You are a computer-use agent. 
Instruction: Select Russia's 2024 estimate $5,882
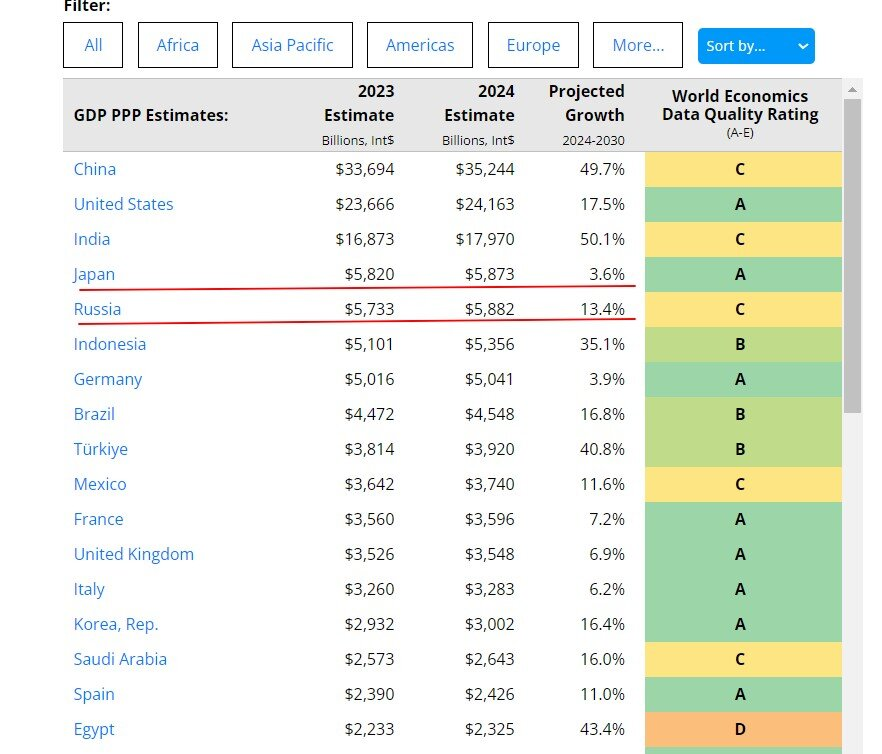click(x=489, y=309)
